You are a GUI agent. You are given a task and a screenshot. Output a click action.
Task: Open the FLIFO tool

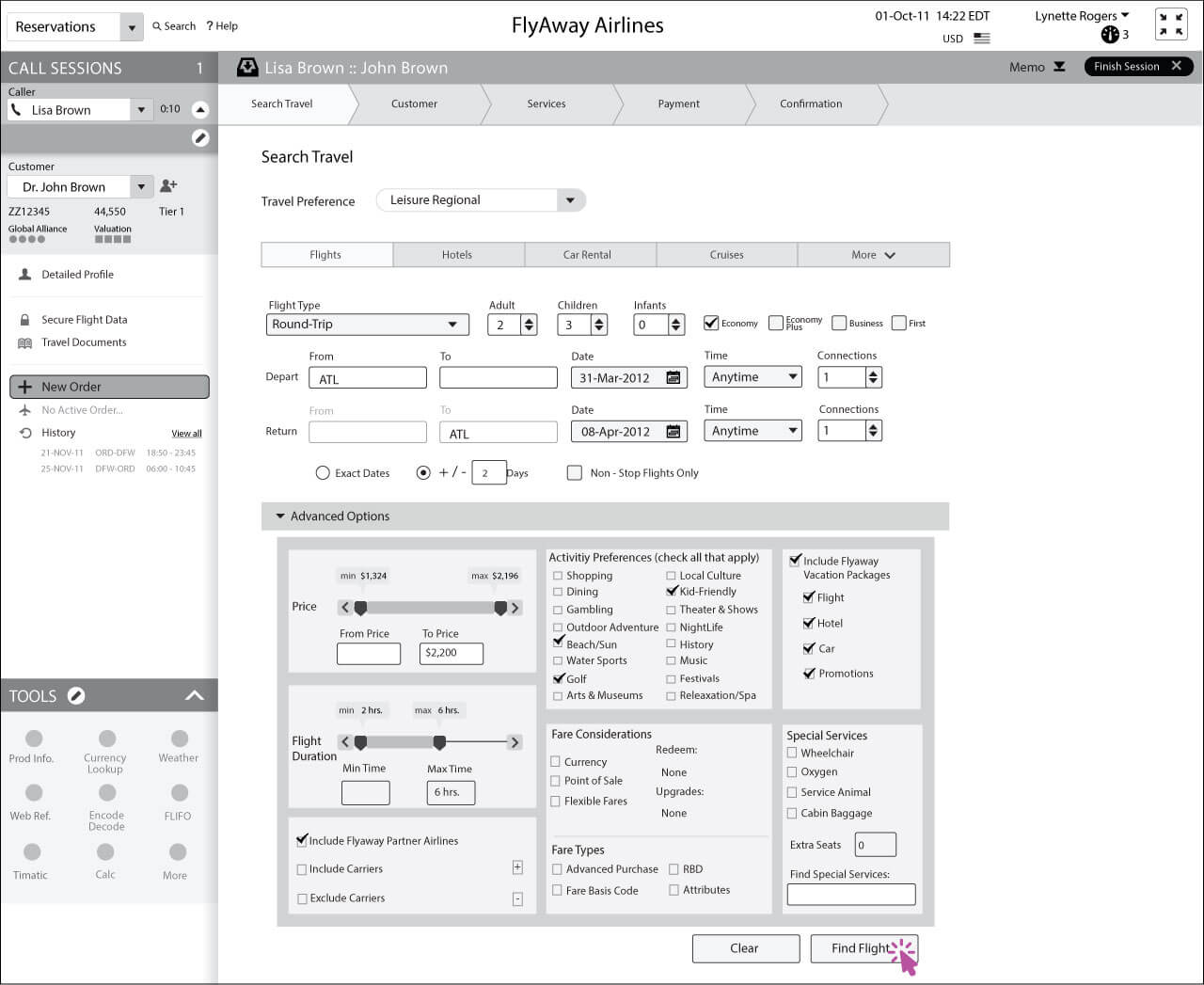[x=177, y=801]
